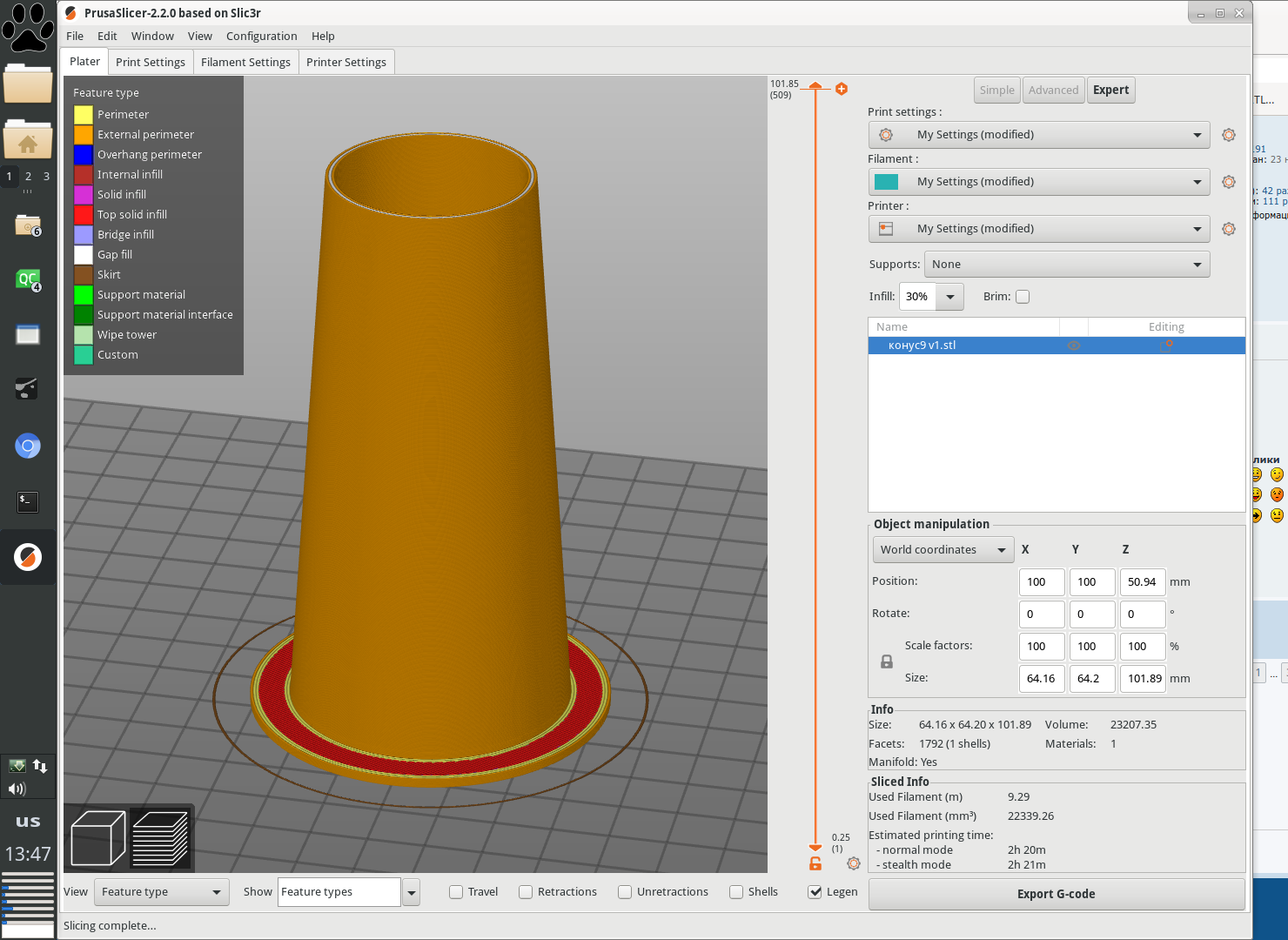The width and height of the screenshot is (1288, 940).
Task: Click the gear icon beside Printer preset
Action: tap(1228, 229)
